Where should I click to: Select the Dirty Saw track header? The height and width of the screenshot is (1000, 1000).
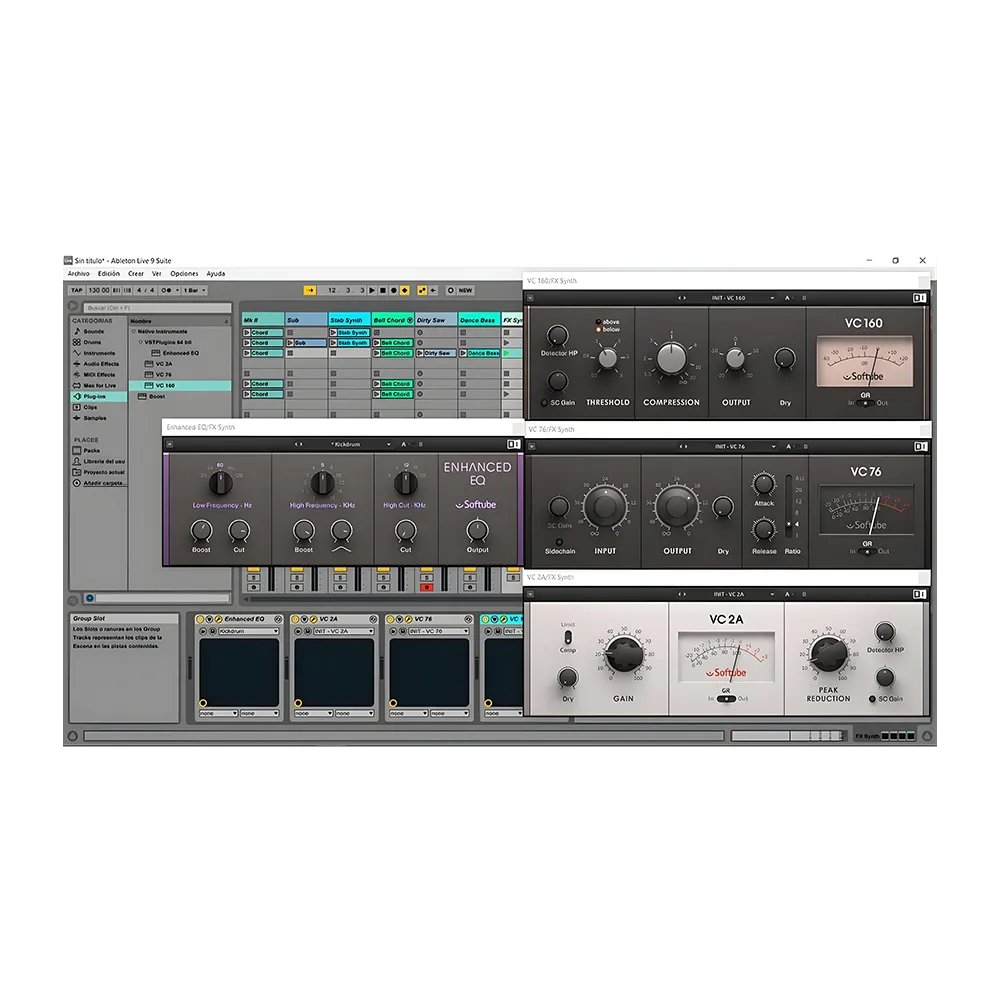tap(436, 320)
